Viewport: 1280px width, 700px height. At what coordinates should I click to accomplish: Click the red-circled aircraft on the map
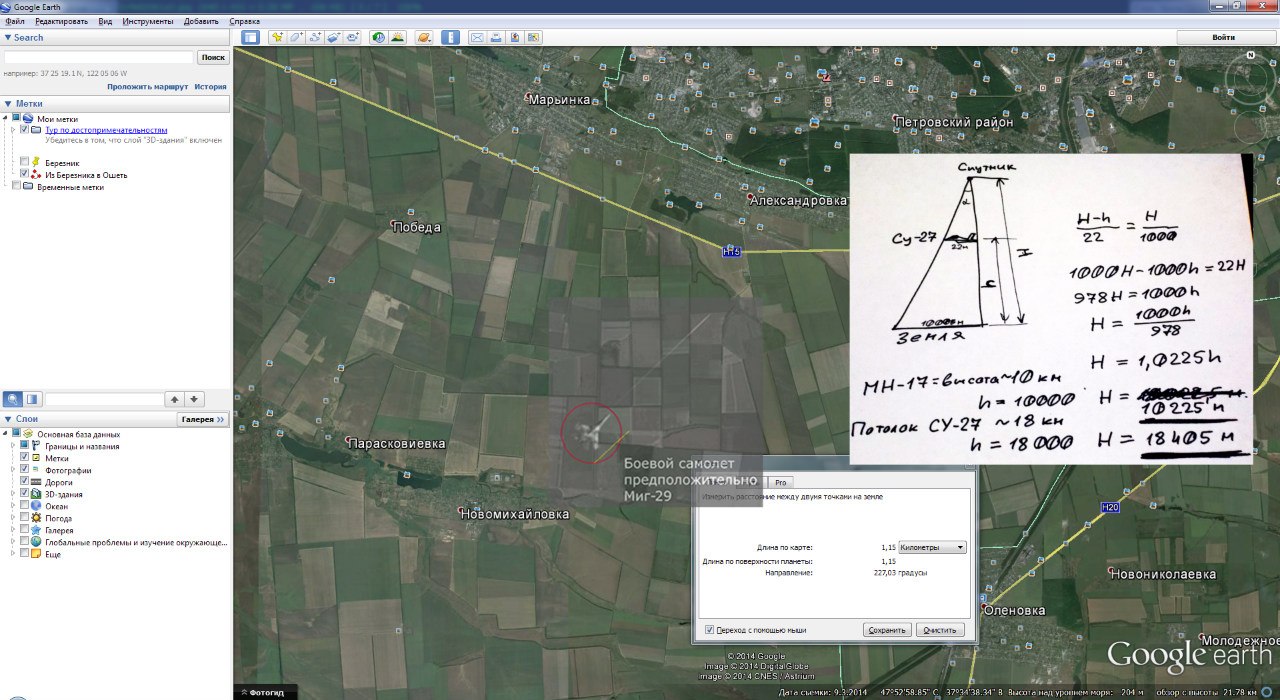click(x=592, y=432)
